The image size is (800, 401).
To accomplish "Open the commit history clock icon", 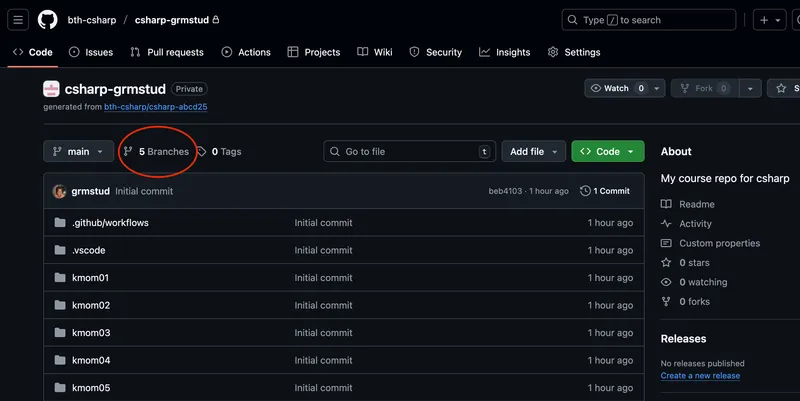I will [586, 191].
